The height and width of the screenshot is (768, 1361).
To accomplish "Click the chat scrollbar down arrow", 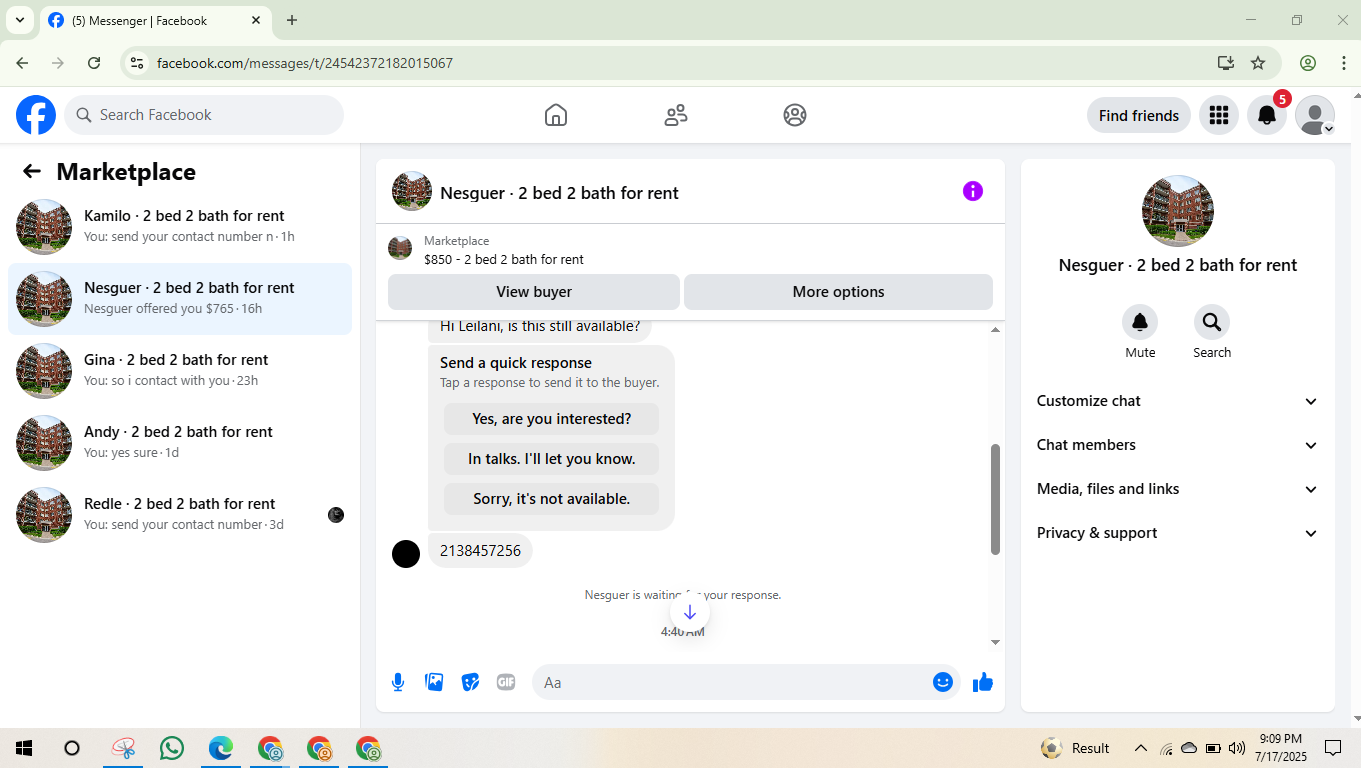I will [995, 642].
